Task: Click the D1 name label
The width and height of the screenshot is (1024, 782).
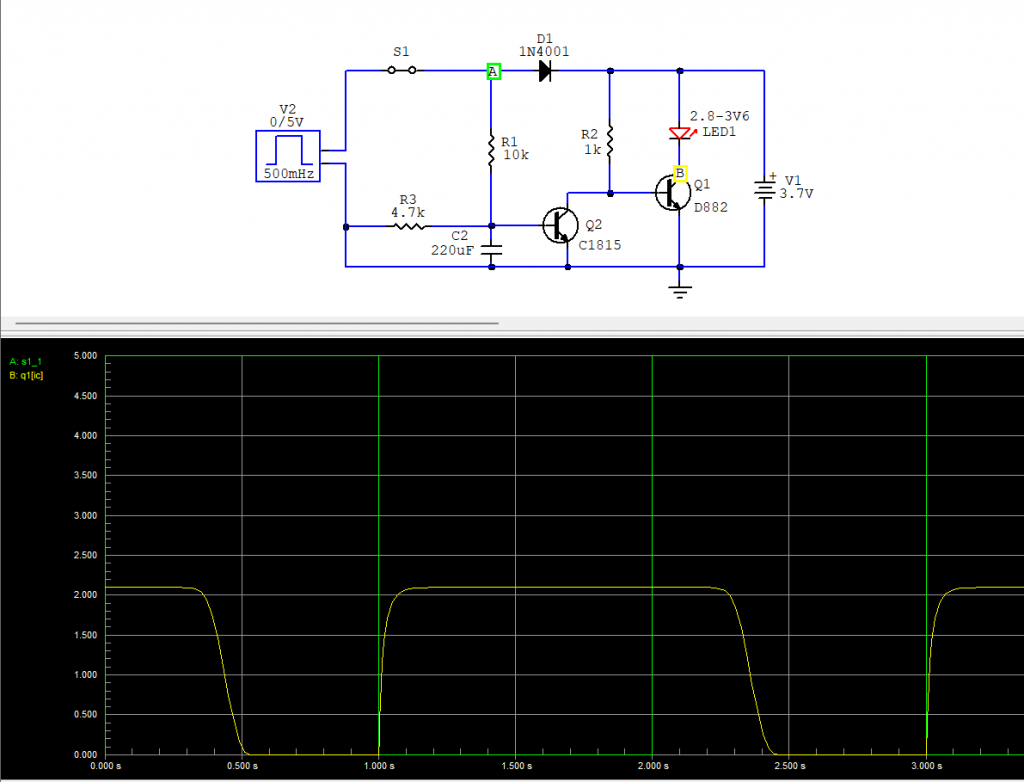Action: pyautogui.click(x=544, y=39)
